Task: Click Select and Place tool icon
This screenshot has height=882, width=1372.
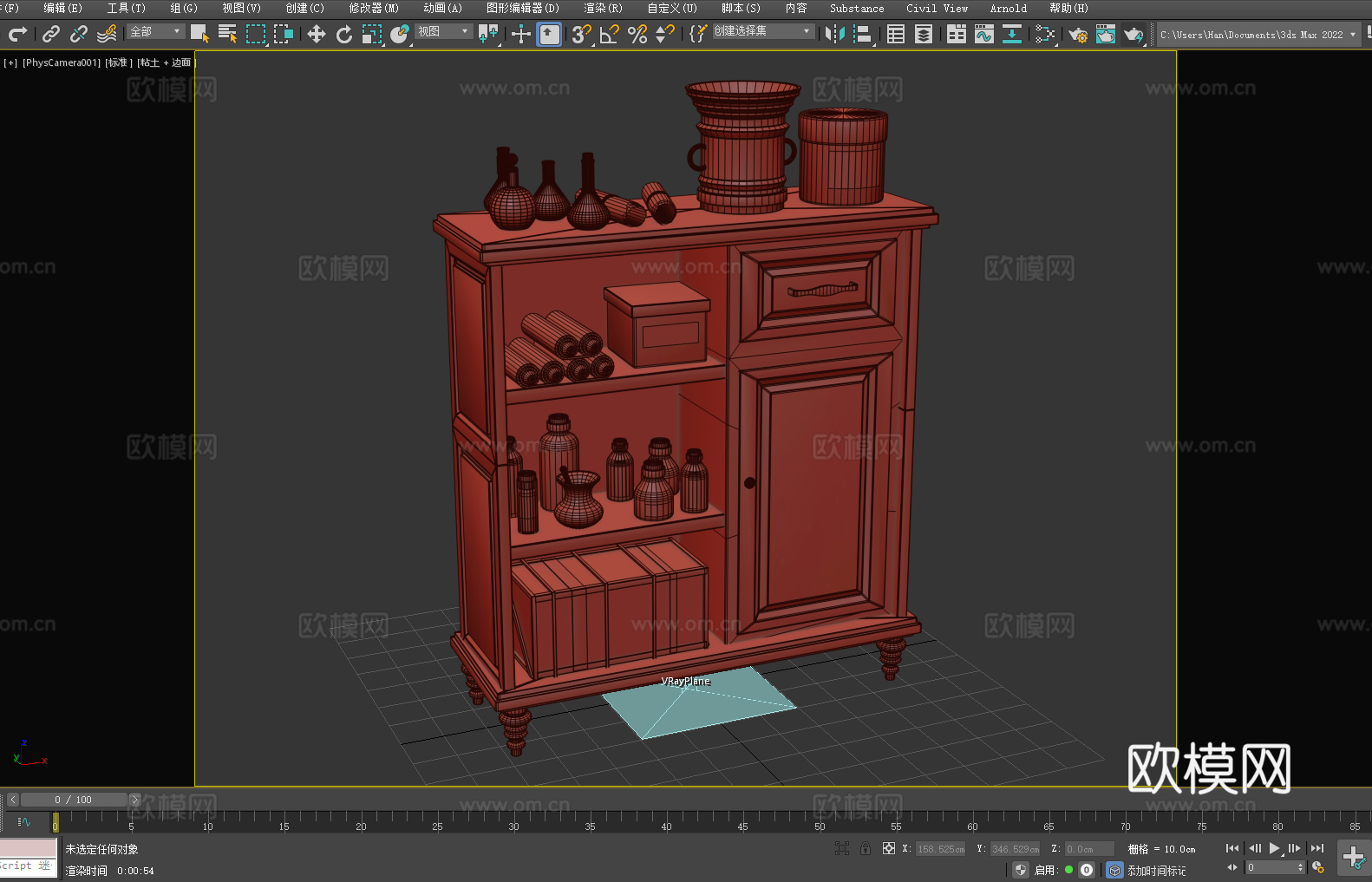Action: click(x=400, y=34)
